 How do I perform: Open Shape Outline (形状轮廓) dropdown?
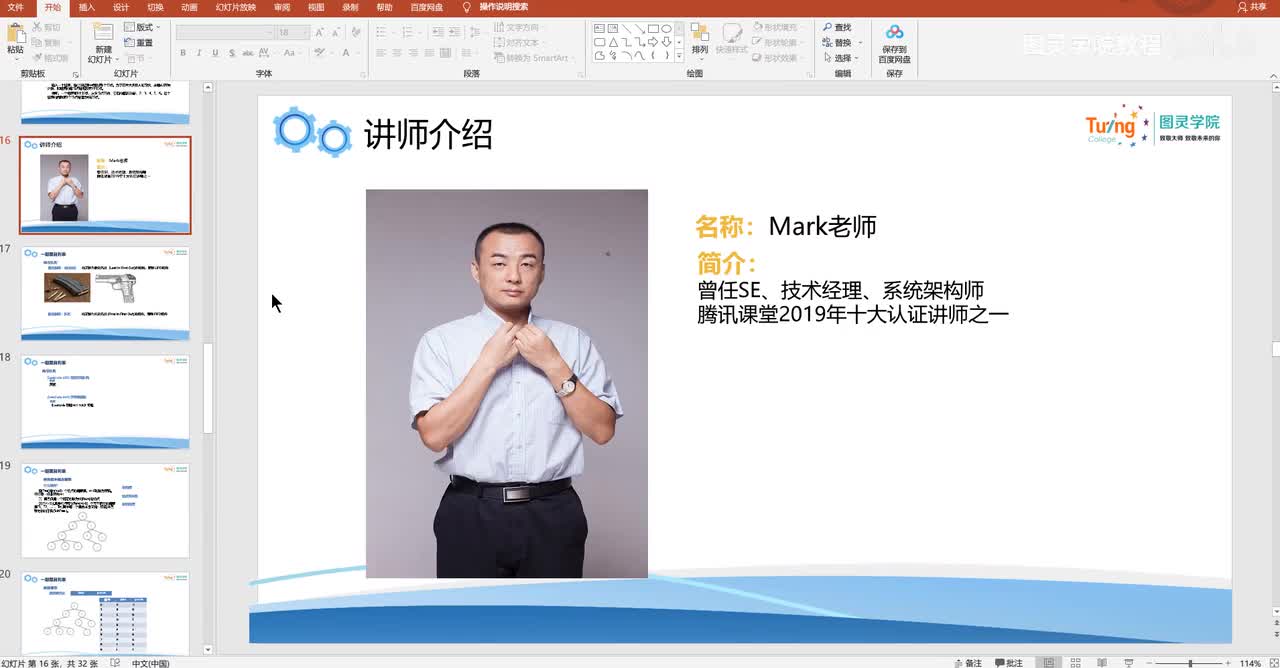[x=777, y=43]
